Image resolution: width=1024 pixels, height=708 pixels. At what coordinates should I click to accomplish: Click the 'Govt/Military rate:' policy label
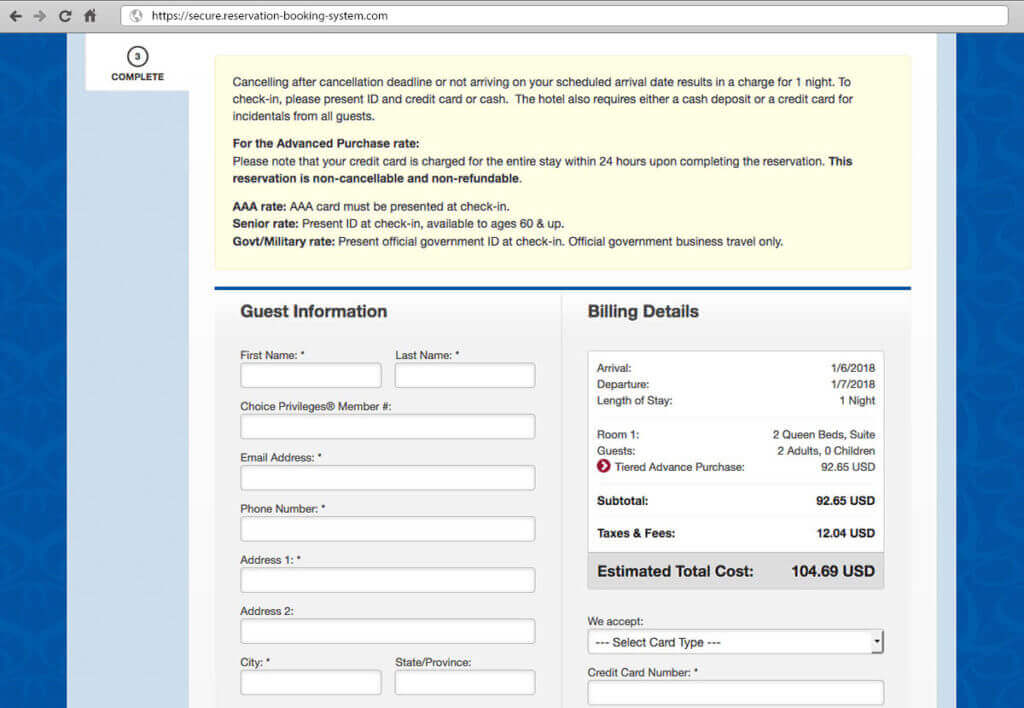283,242
